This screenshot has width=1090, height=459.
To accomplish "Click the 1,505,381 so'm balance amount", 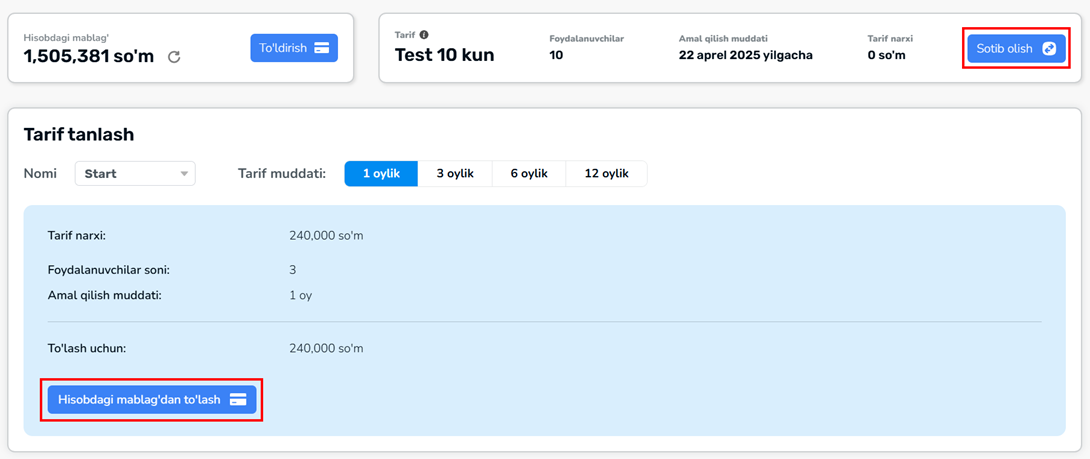I will point(88,57).
